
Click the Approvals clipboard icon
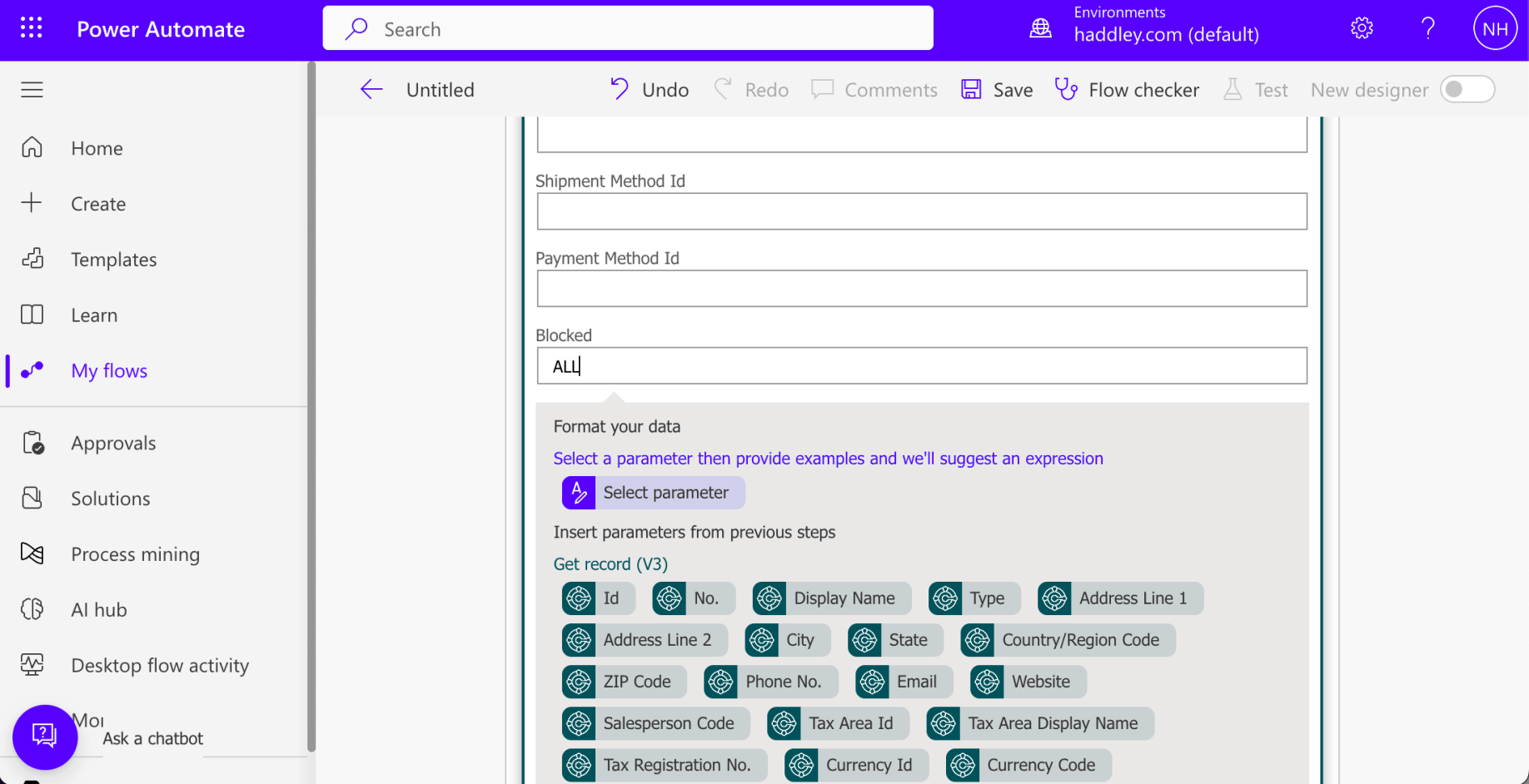point(32,443)
